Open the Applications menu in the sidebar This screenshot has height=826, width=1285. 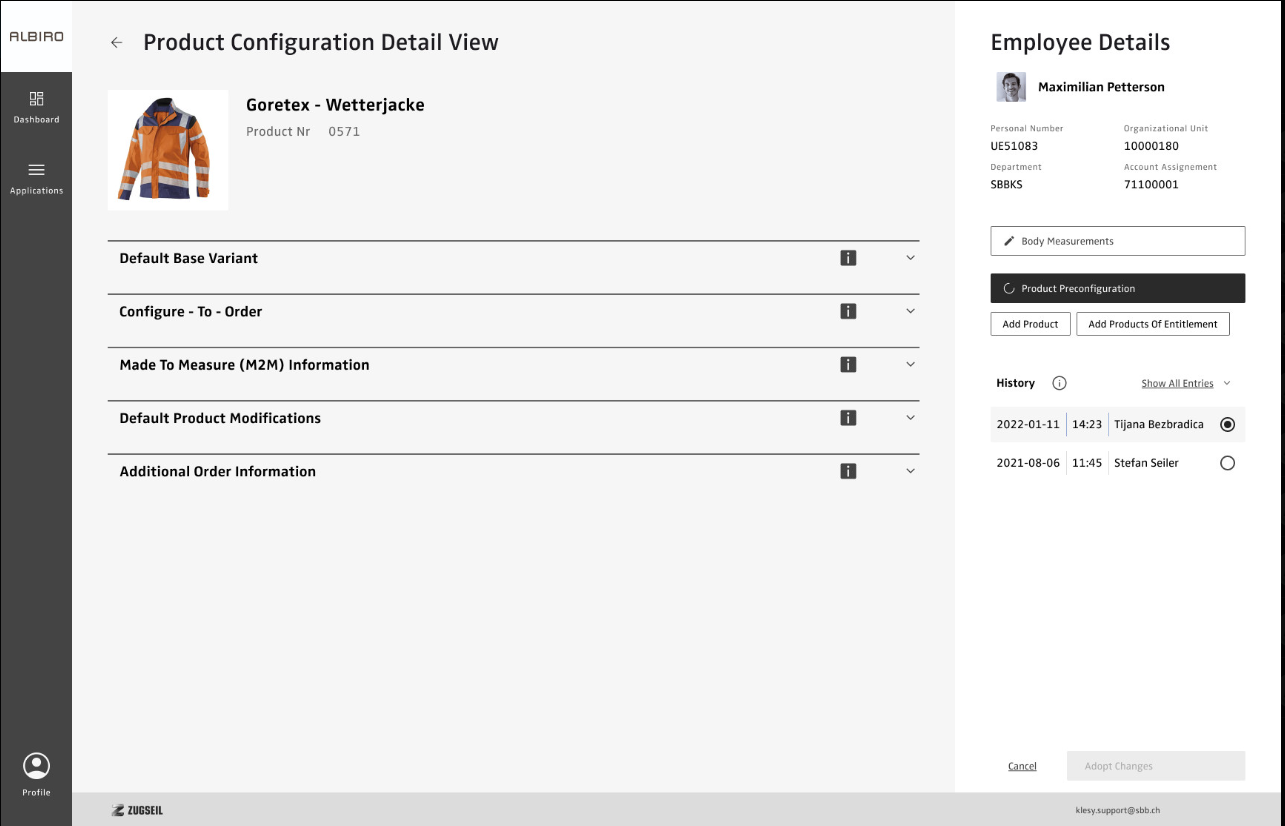[x=36, y=178]
